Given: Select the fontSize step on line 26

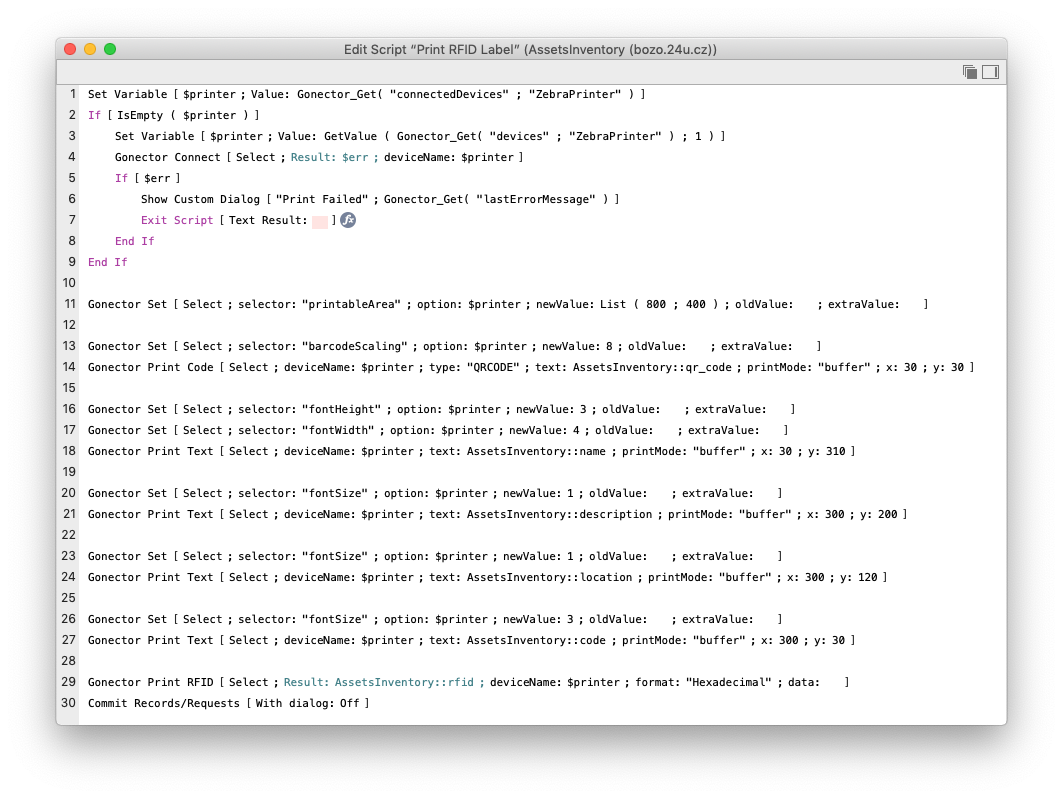Looking at the screenshot, I should click(x=435, y=619).
